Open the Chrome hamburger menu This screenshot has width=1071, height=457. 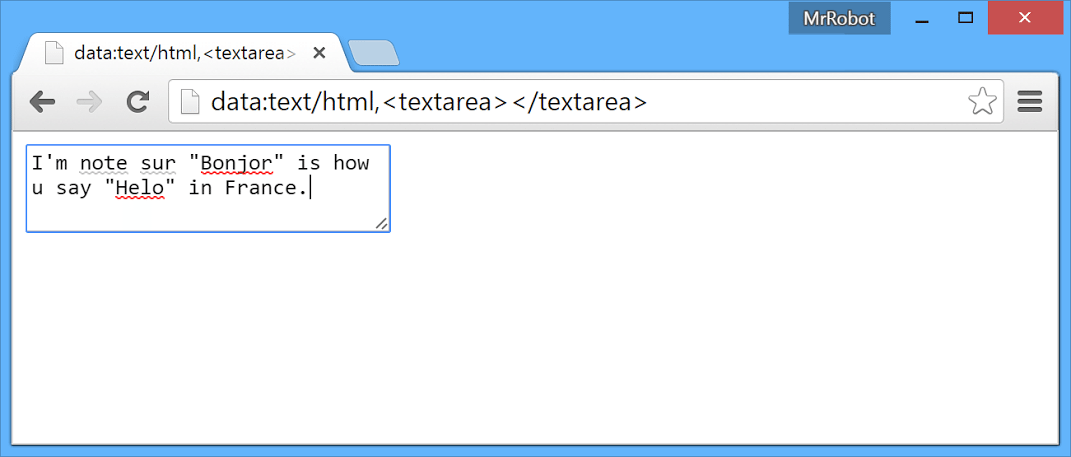coord(1029,102)
